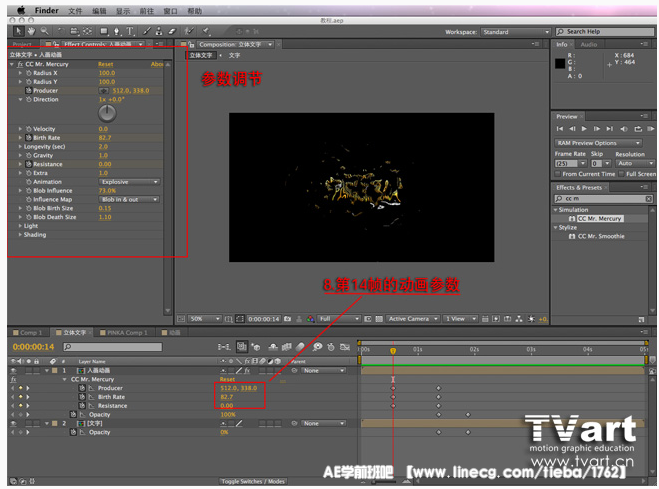Select the Eraser tool

pyautogui.click(x=172, y=31)
